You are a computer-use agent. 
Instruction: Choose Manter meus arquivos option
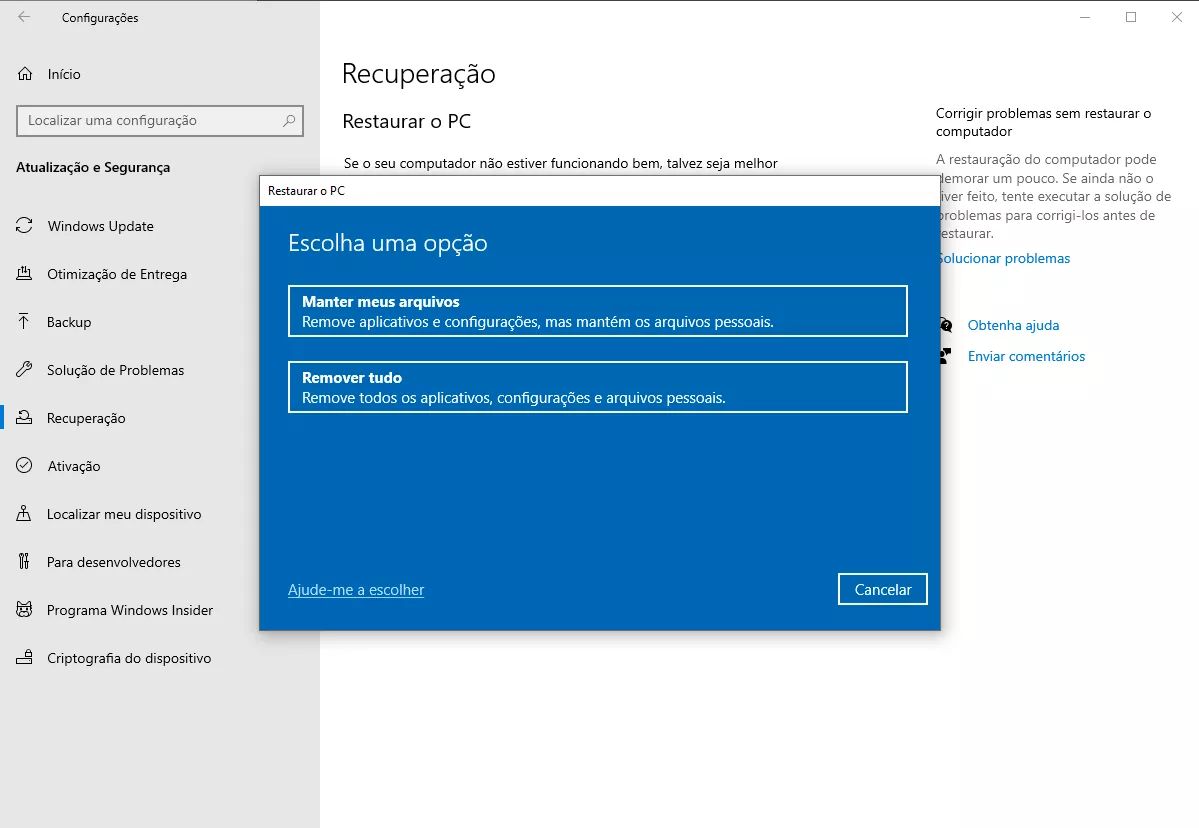point(597,311)
